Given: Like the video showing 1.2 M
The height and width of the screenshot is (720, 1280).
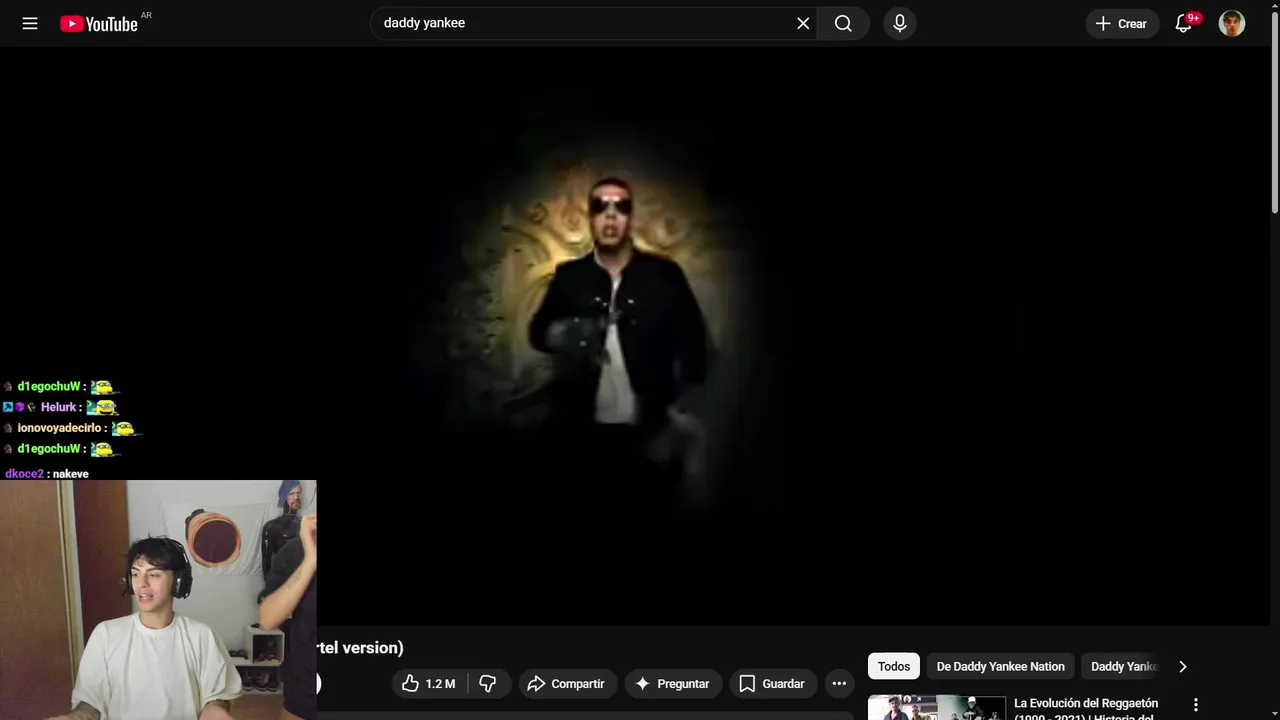Looking at the screenshot, I should pyautogui.click(x=429, y=684).
